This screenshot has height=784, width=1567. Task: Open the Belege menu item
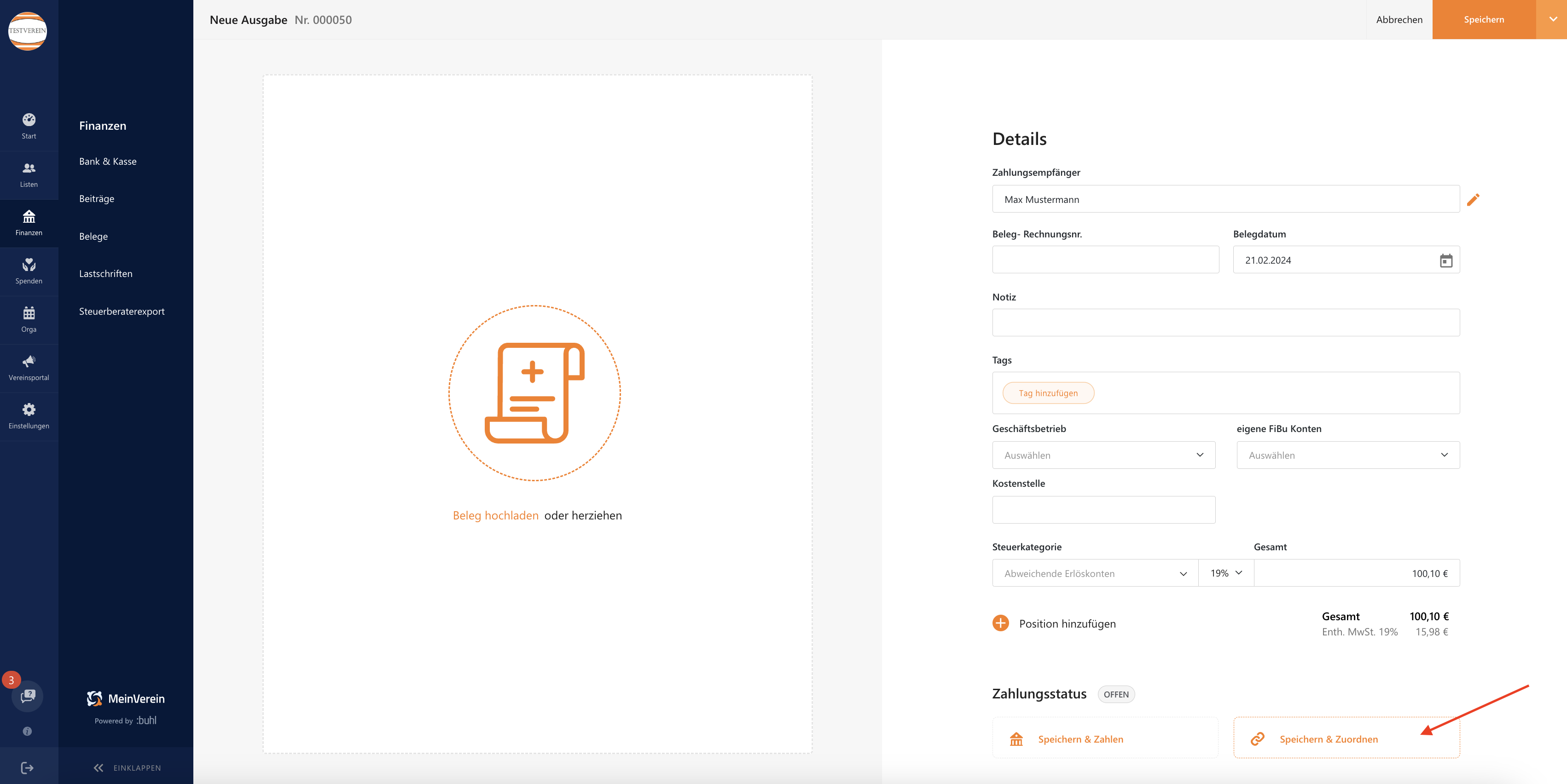coord(93,235)
